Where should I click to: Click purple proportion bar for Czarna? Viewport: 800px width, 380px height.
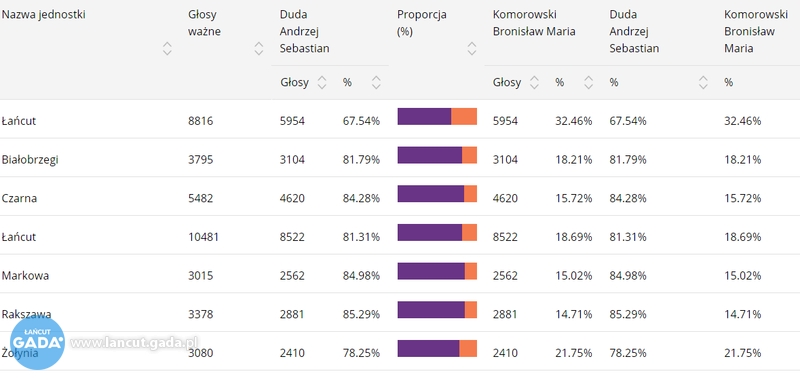coord(431,194)
